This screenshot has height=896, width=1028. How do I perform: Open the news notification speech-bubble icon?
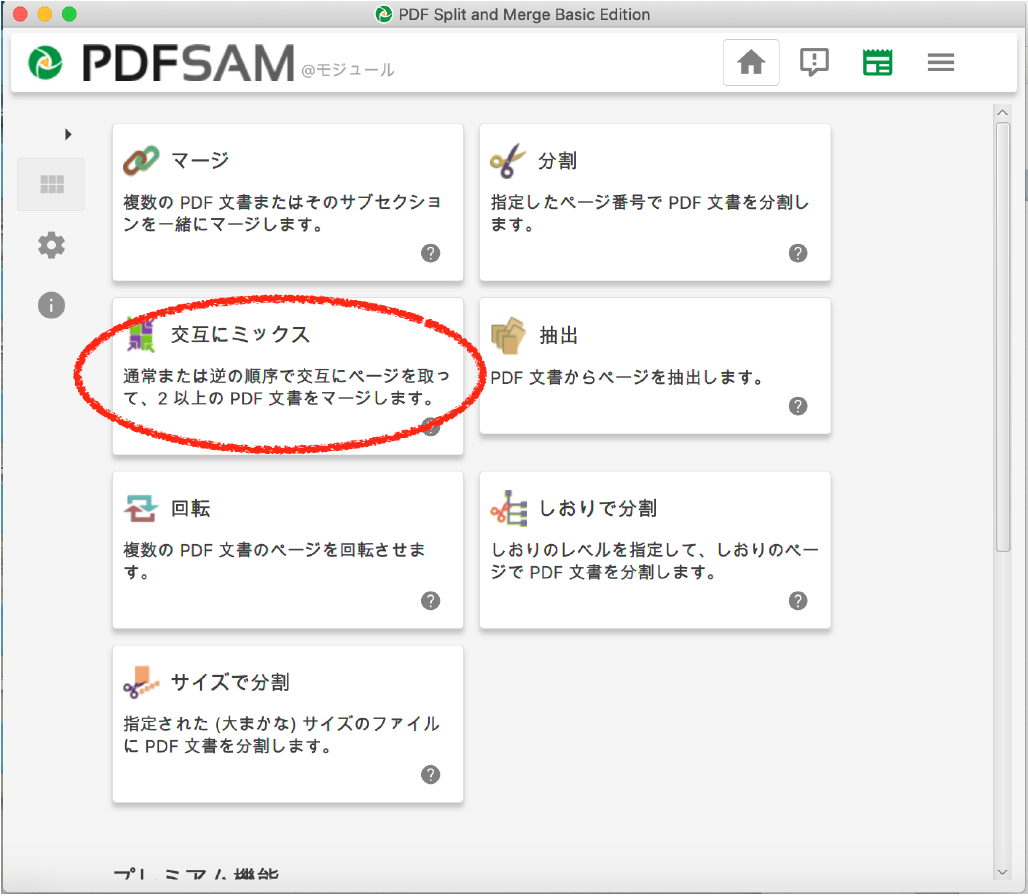point(814,62)
